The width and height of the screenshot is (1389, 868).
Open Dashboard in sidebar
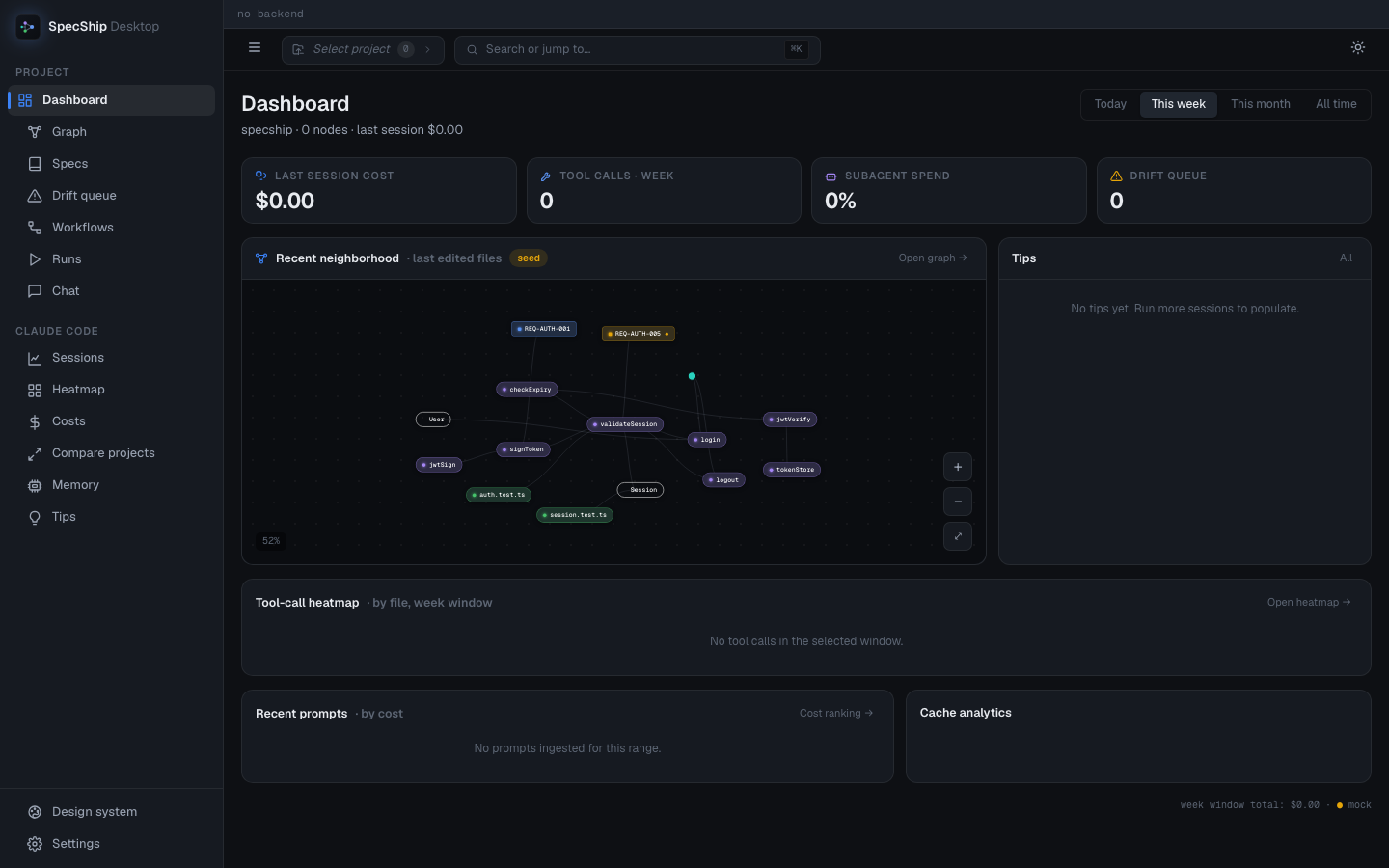pos(112,100)
